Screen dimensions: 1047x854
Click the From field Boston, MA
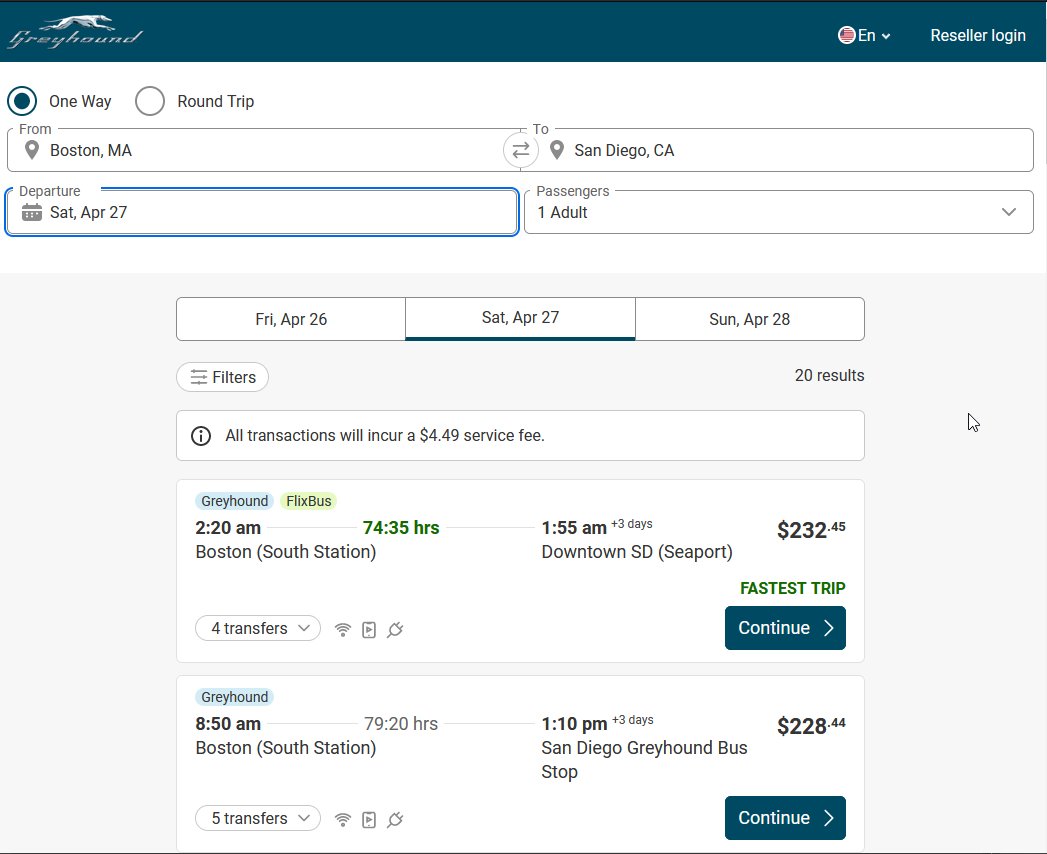click(x=262, y=150)
